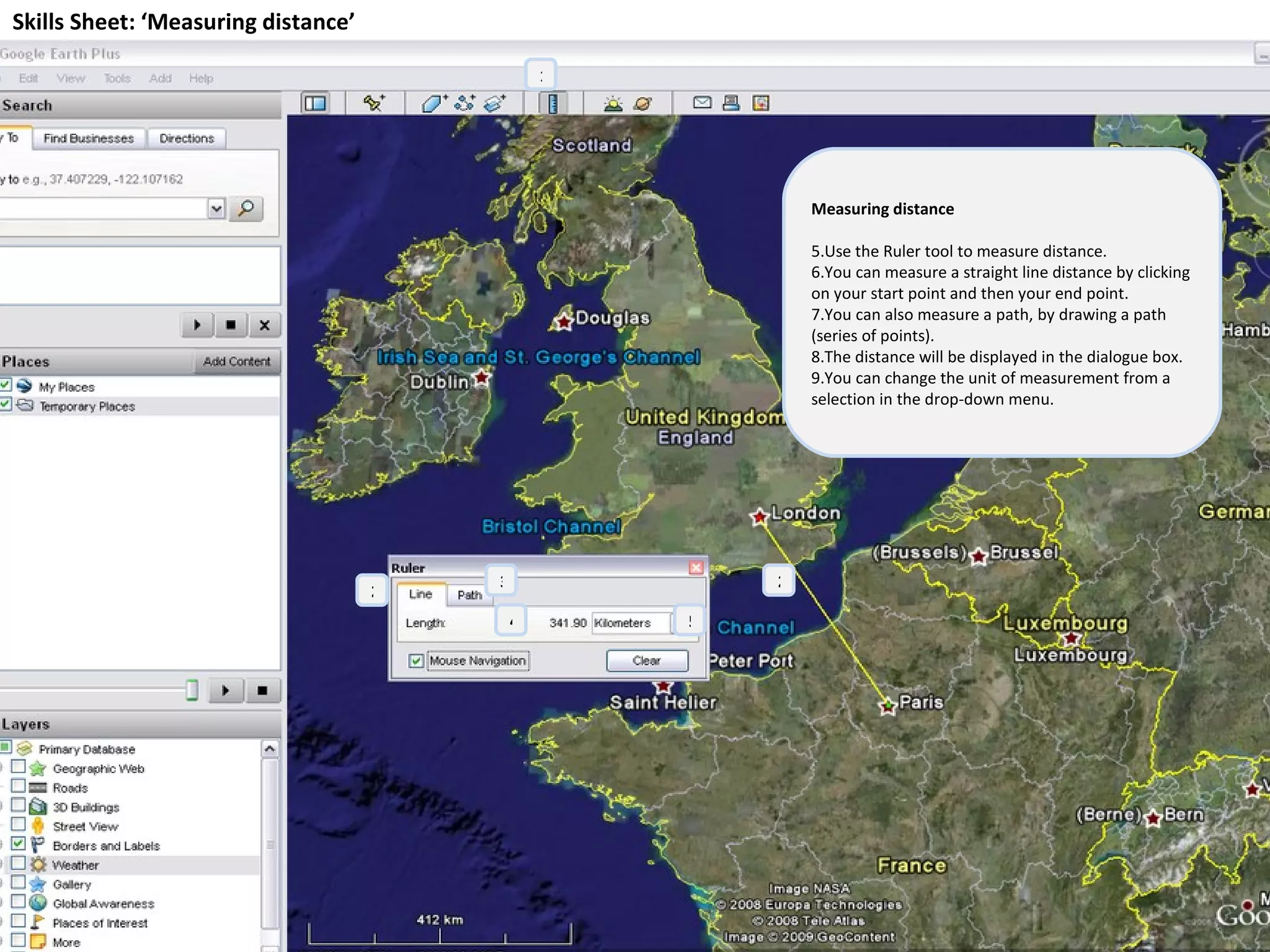The width and height of the screenshot is (1270, 952).
Task: Enable the 3D Buildings layer checkbox
Action: click(19, 806)
